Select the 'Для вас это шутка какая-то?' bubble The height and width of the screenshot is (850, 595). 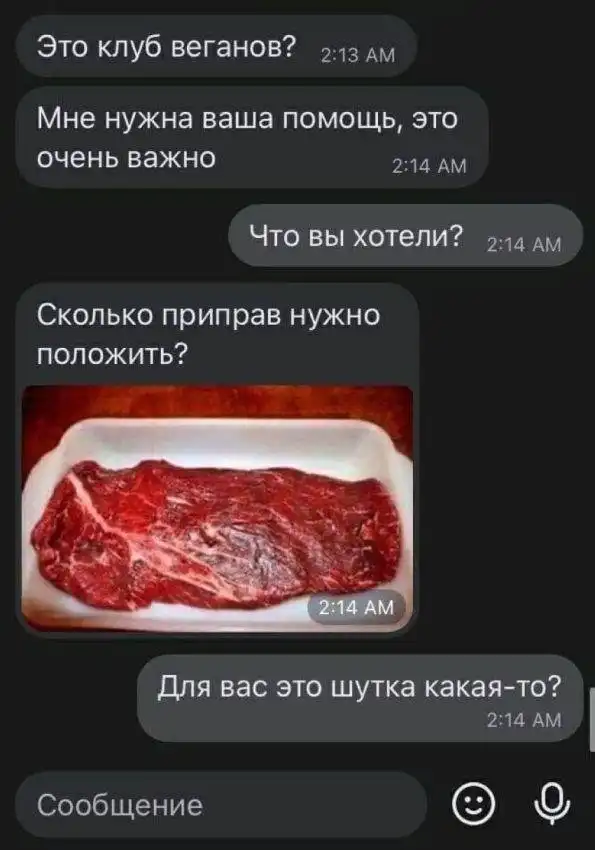click(x=360, y=699)
